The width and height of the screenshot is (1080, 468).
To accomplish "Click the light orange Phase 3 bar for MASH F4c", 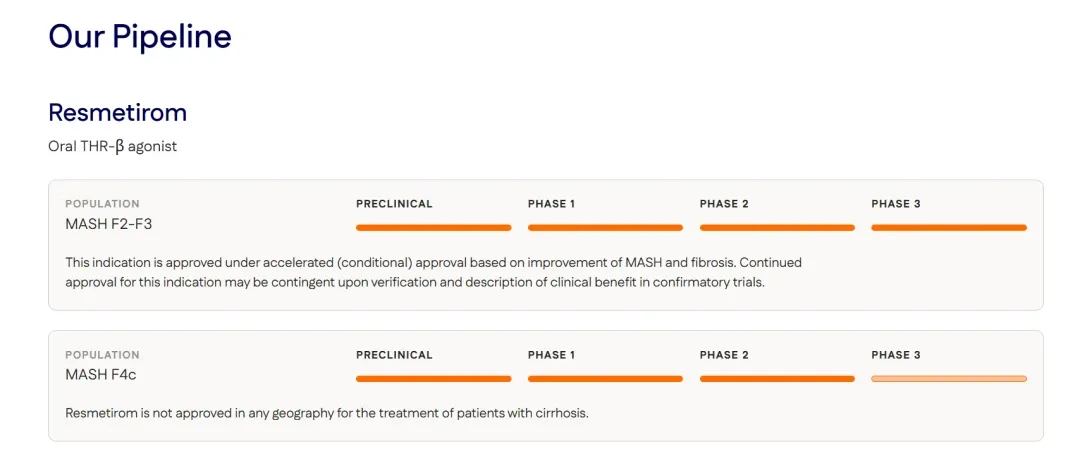I will click(x=948, y=378).
